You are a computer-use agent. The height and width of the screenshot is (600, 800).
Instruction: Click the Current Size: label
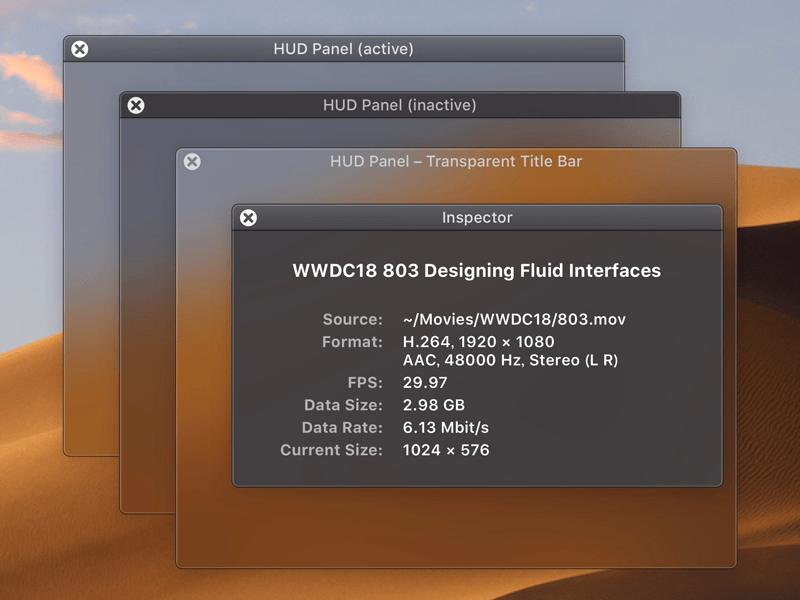tap(331, 450)
